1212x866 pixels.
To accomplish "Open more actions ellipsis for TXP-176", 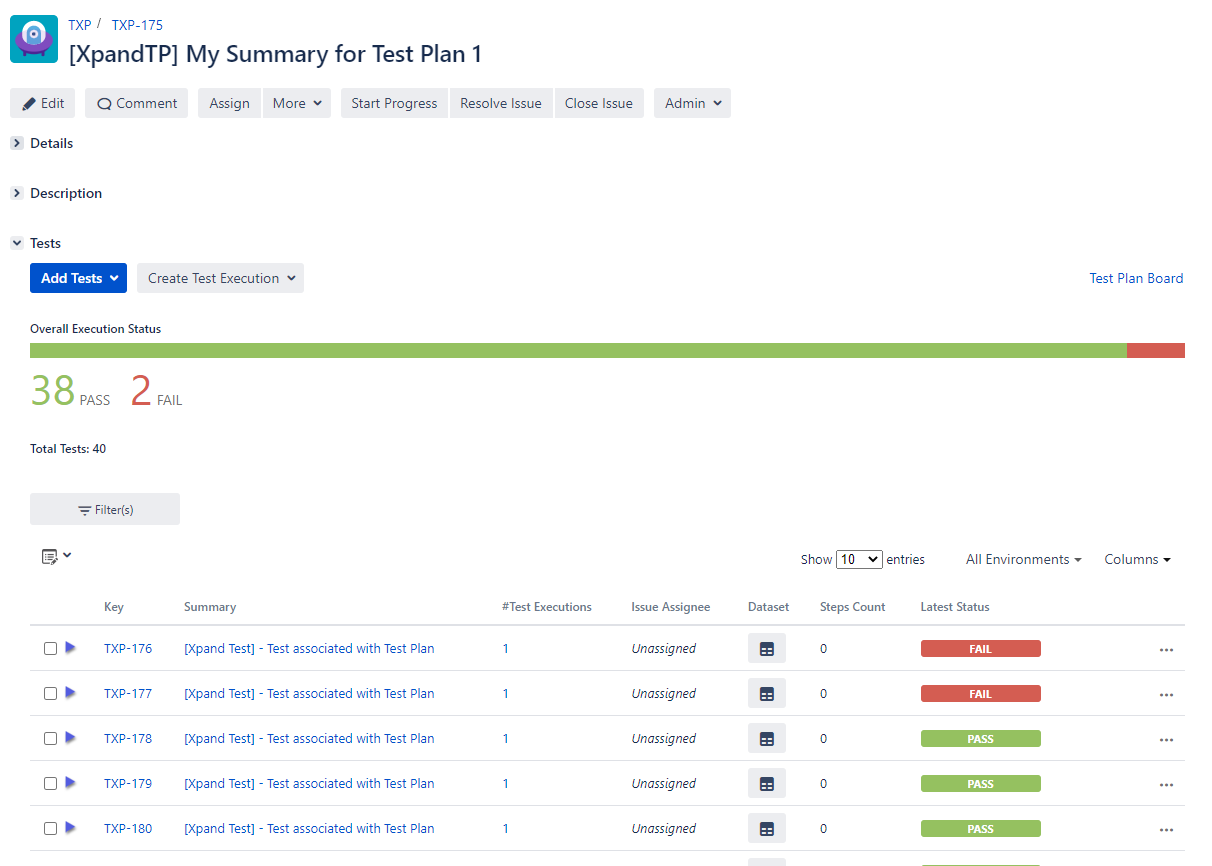I will tap(1165, 650).
